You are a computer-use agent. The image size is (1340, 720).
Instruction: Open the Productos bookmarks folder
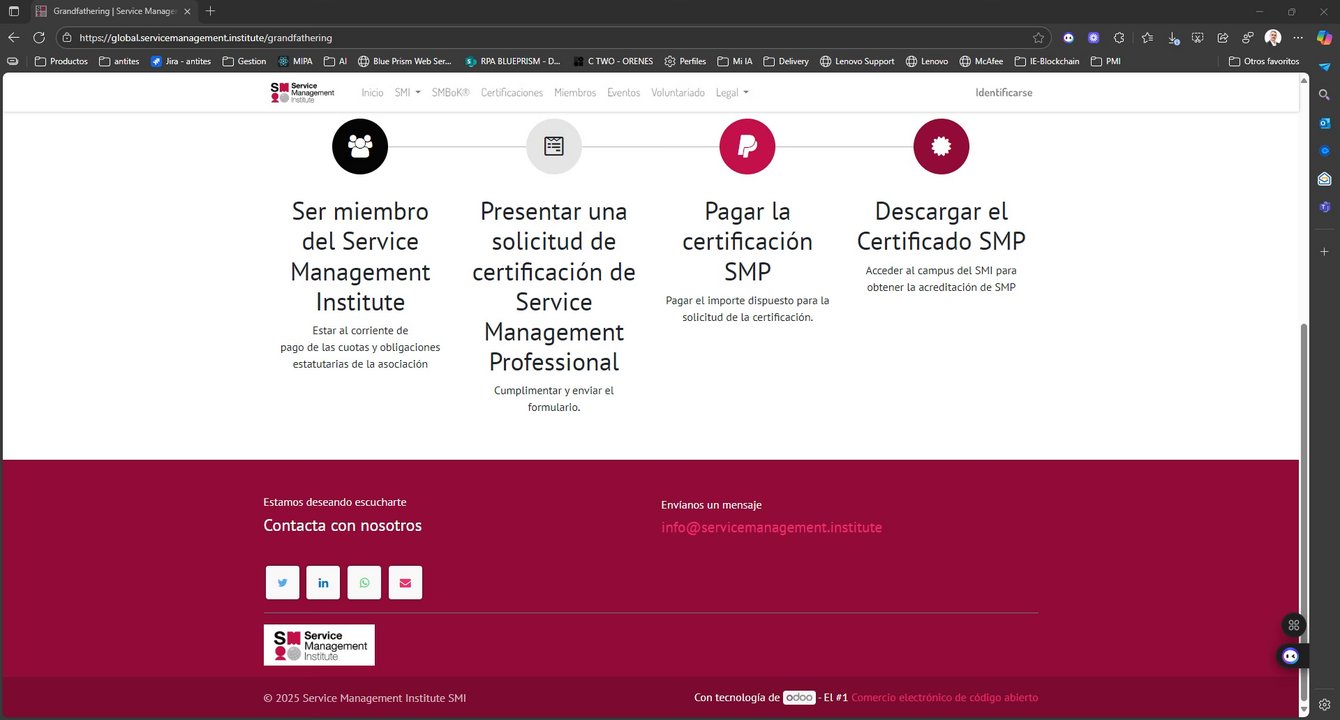tap(61, 61)
